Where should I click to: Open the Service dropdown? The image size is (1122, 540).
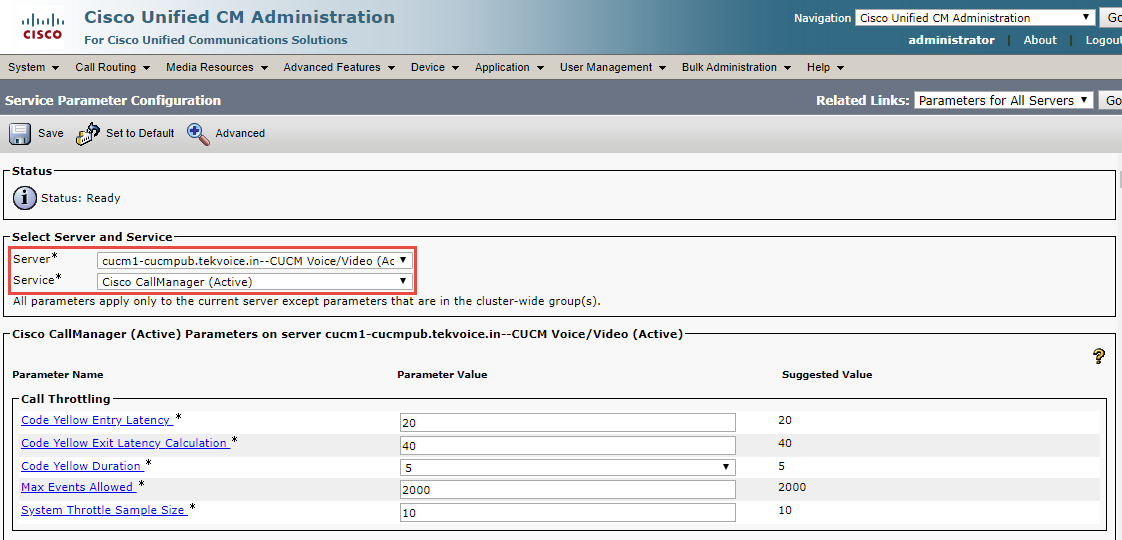tap(255, 281)
